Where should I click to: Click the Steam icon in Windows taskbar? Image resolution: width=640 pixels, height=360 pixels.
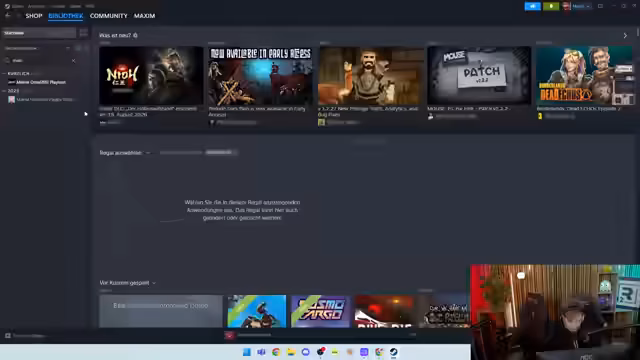coord(393,352)
